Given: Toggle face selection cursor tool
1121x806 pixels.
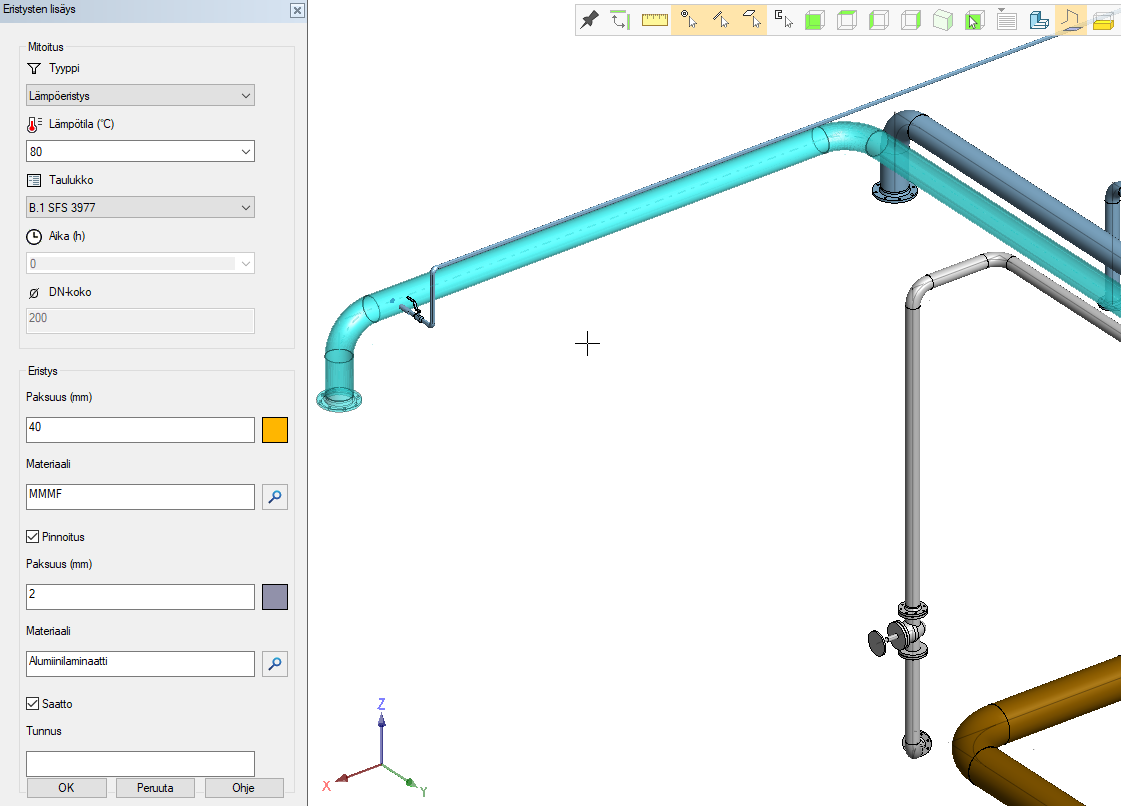Looking at the screenshot, I should coord(751,20).
